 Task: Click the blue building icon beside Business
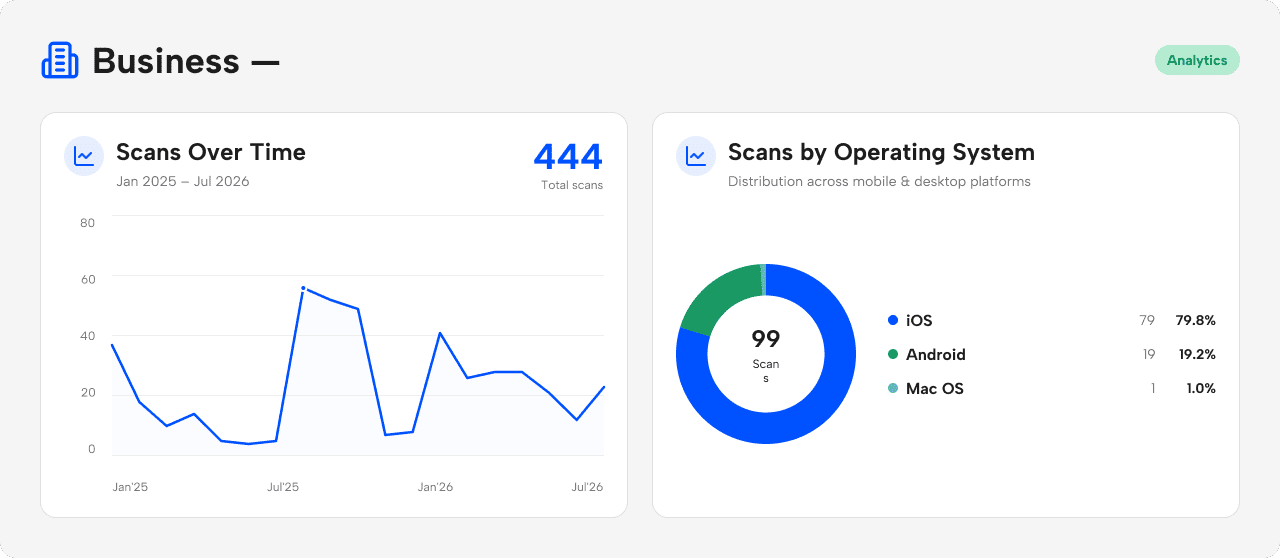coord(59,60)
